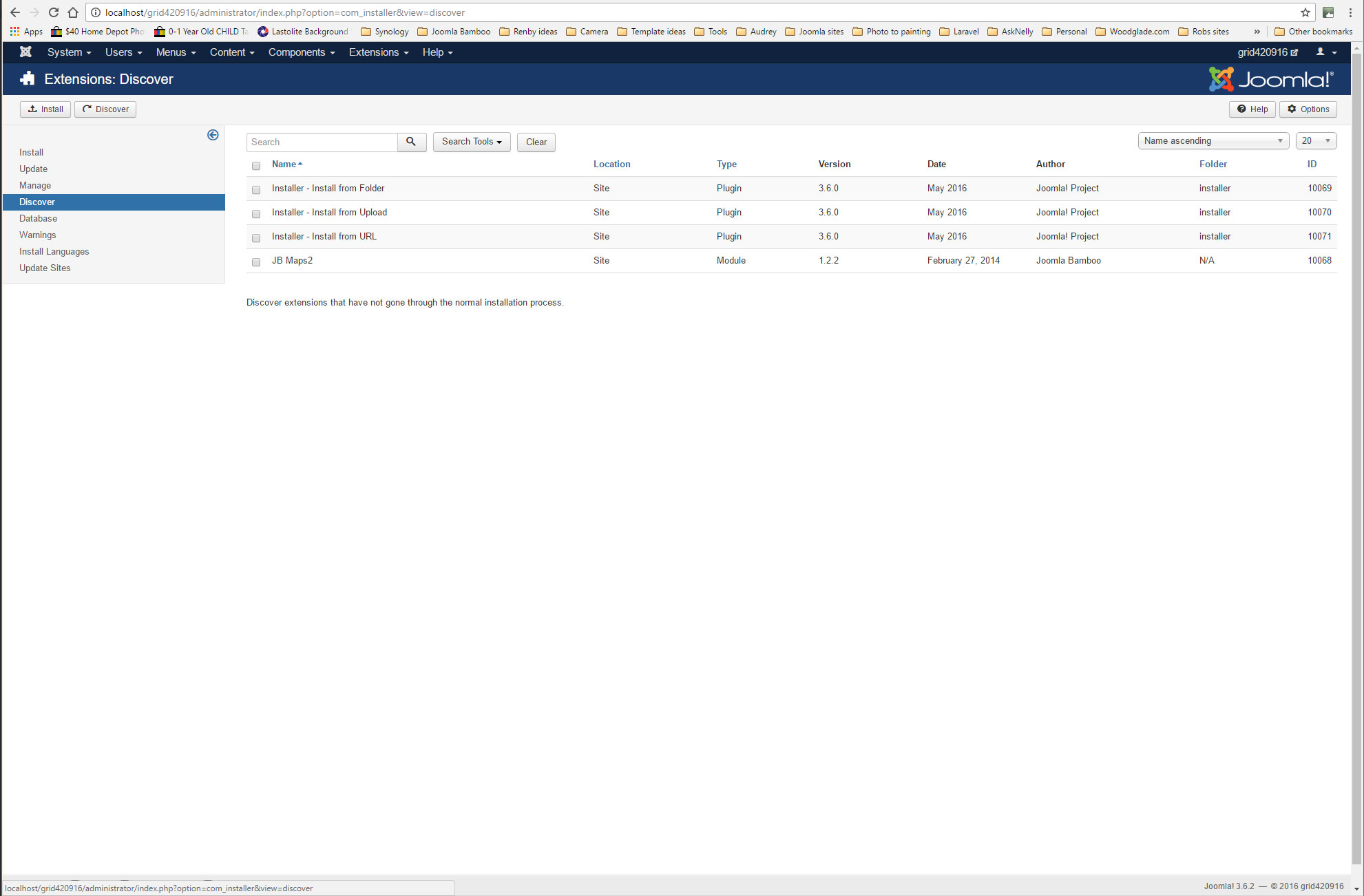This screenshot has height=896, width=1364.
Task: Sort by the Folder column header
Action: pos(1213,164)
